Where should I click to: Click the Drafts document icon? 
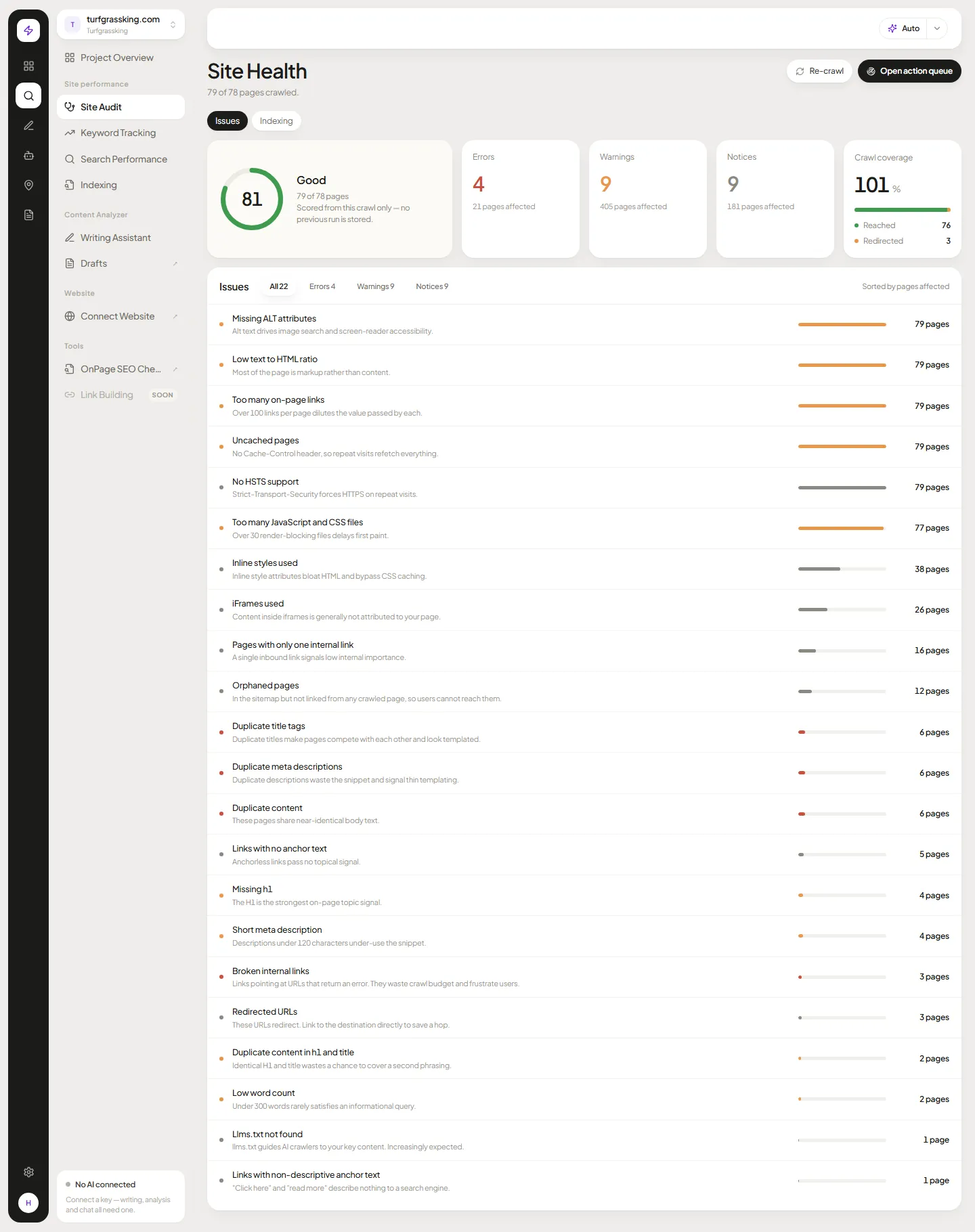tap(70, 263)
